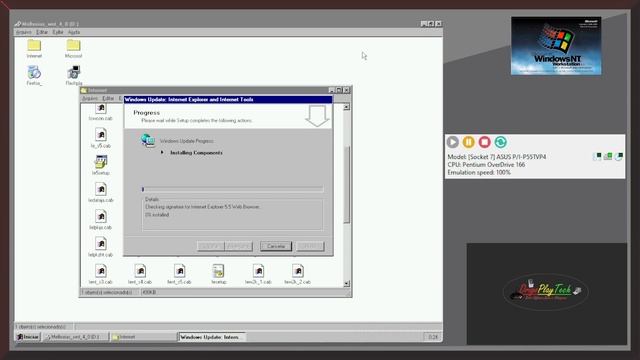Select the ie5setup installer icon
The width and height of the screenshot is (640, 360).
(x=101, y=165)
